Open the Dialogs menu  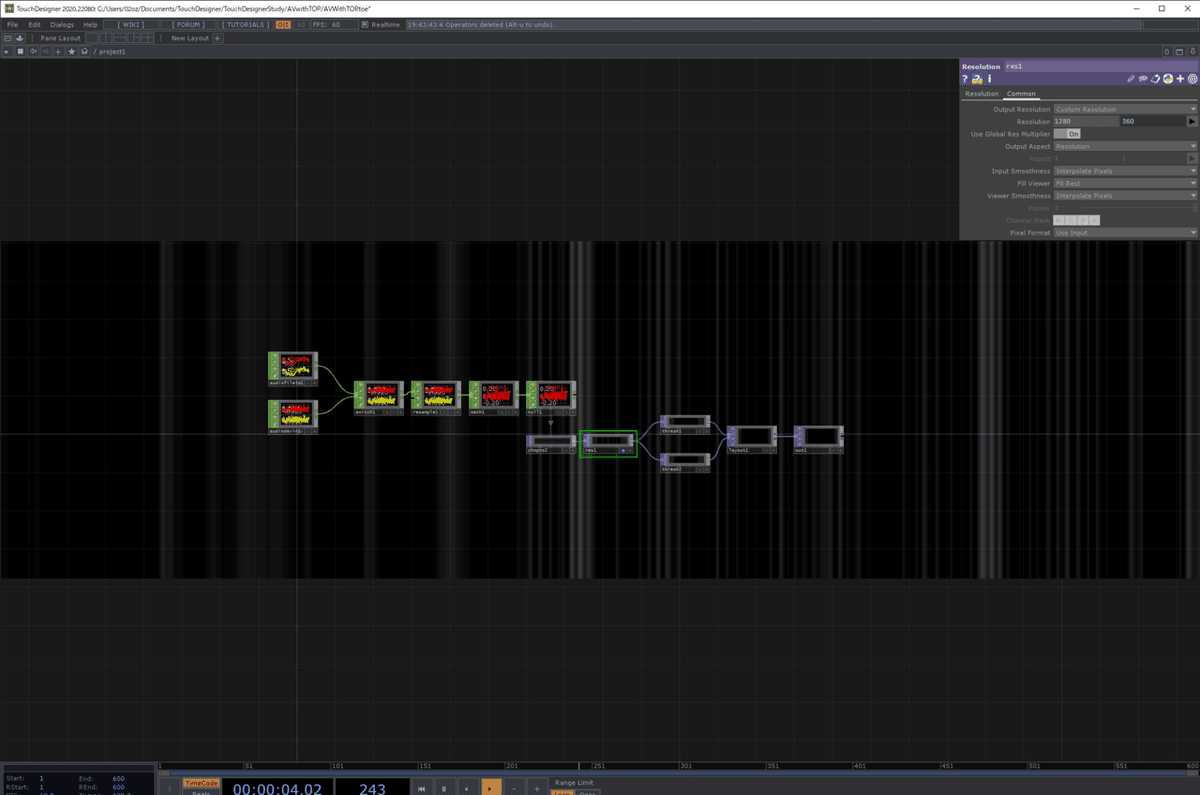click(62, 24)
